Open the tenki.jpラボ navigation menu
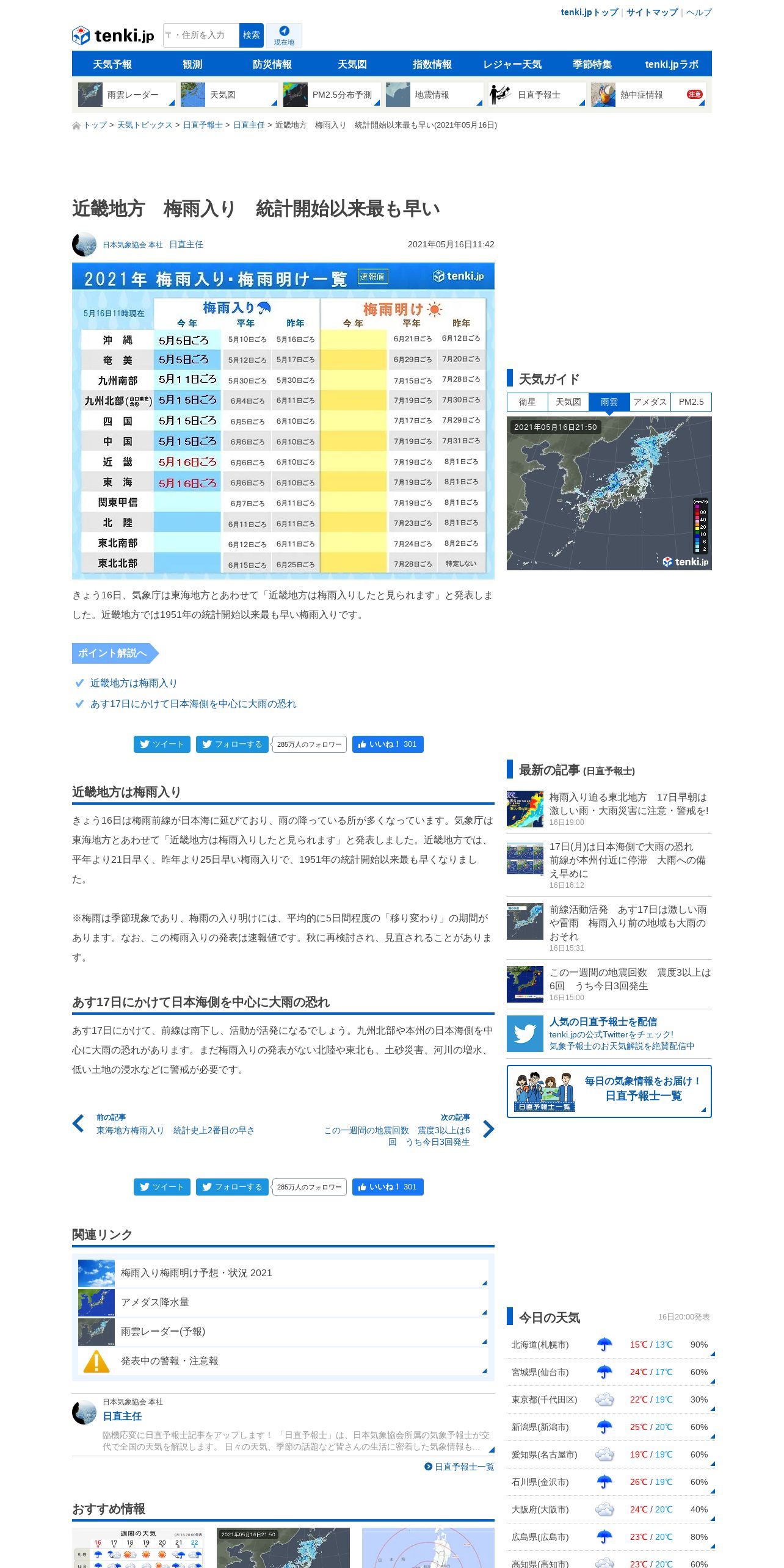This screenshot has width=784, height=1568. [672, 64]
